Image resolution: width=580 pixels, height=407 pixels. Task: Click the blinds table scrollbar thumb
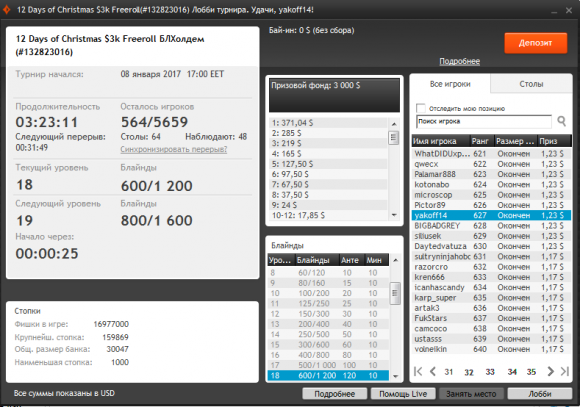pos(395,293)
